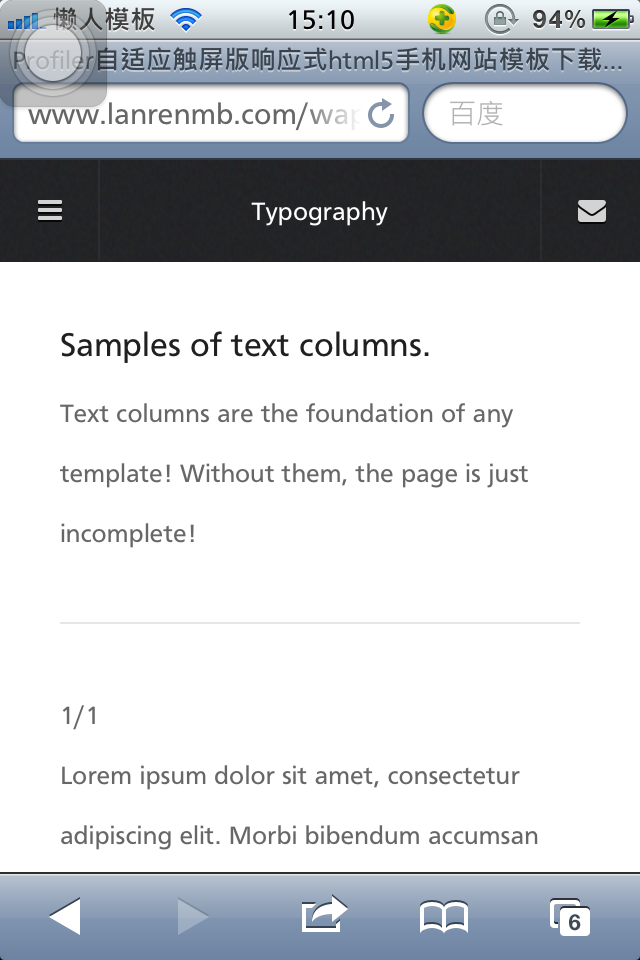Tap the battery indicator icon
The height and width of the screenshot is (960, 640).
tap(612, 20)
